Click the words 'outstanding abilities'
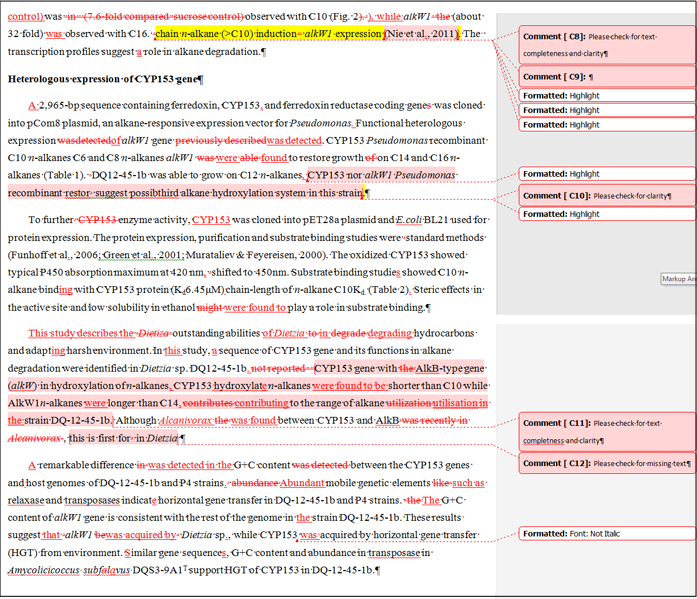This screenshot has height=599, width=697. point(216,333)
